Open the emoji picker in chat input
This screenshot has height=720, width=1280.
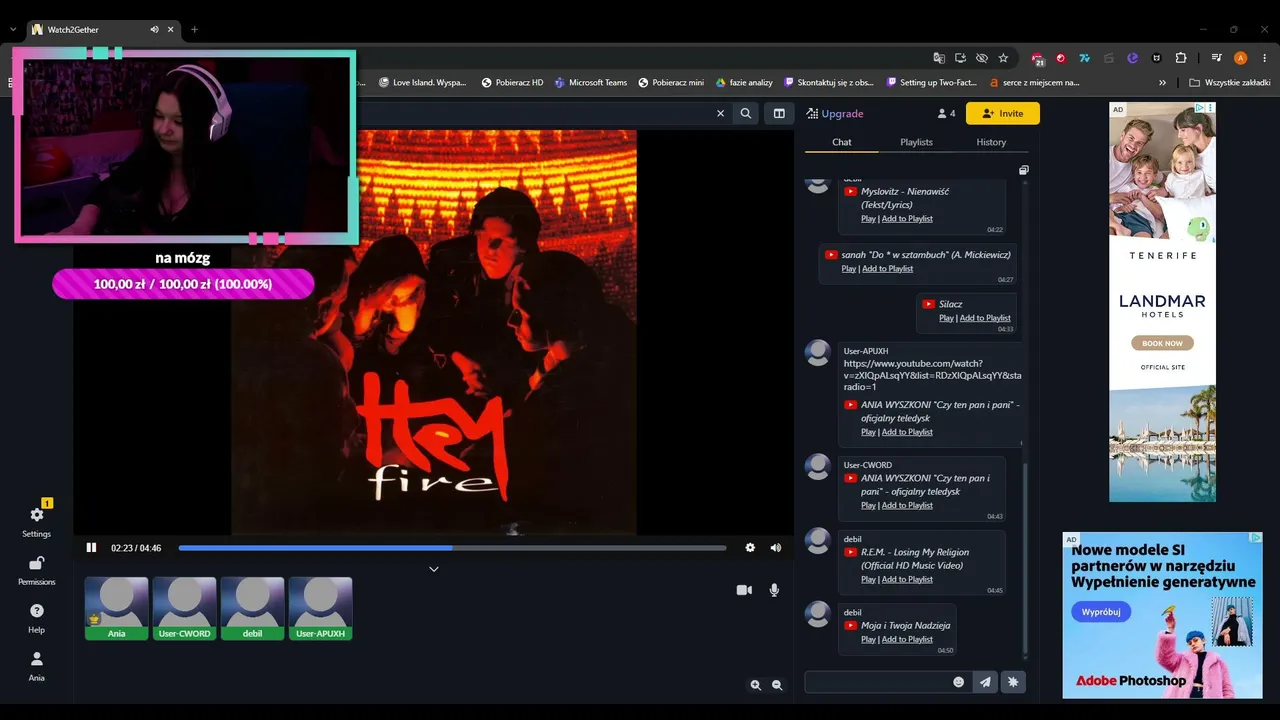(958, 682)
